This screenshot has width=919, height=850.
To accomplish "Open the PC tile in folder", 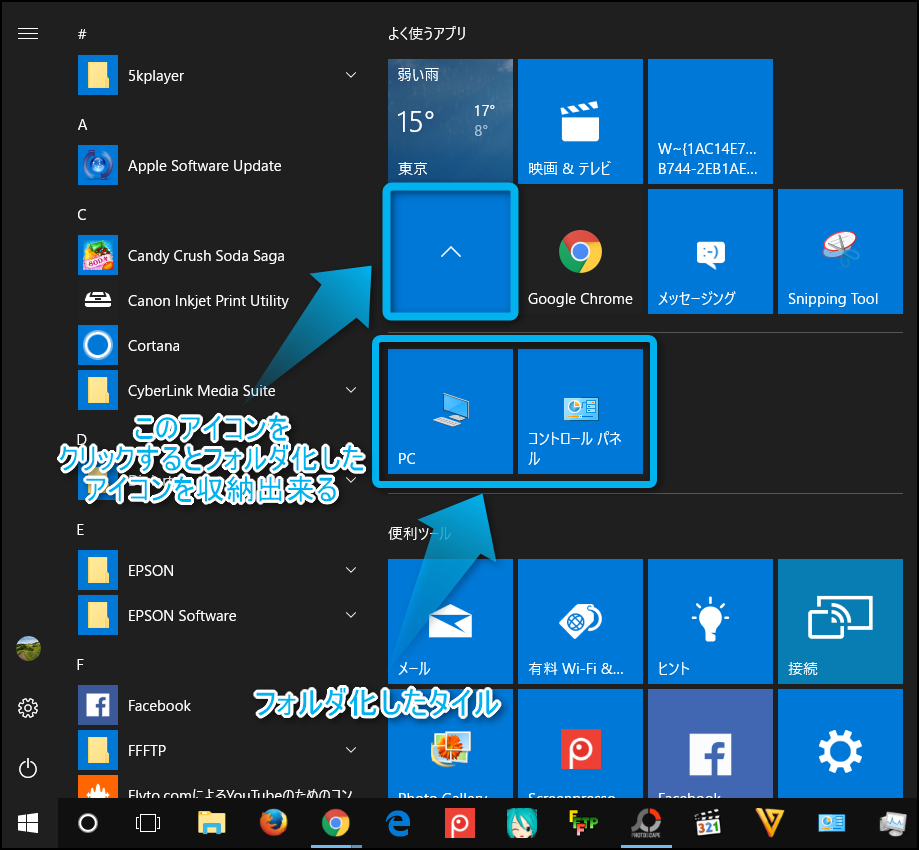I will pos(450,411).
